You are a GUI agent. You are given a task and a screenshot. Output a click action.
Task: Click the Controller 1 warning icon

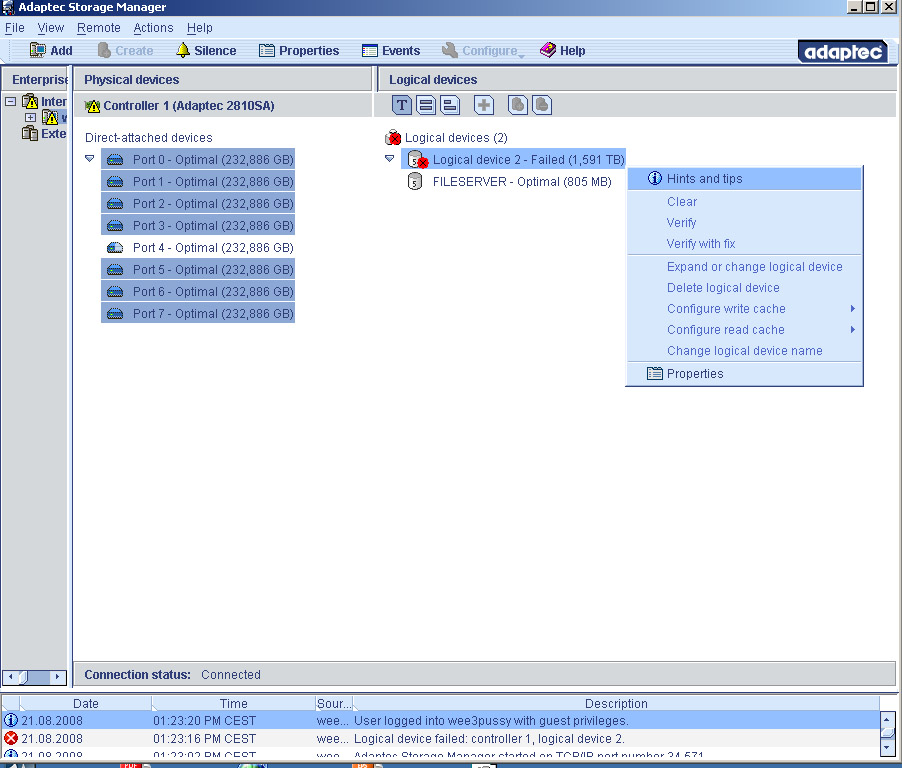point(92,106)
